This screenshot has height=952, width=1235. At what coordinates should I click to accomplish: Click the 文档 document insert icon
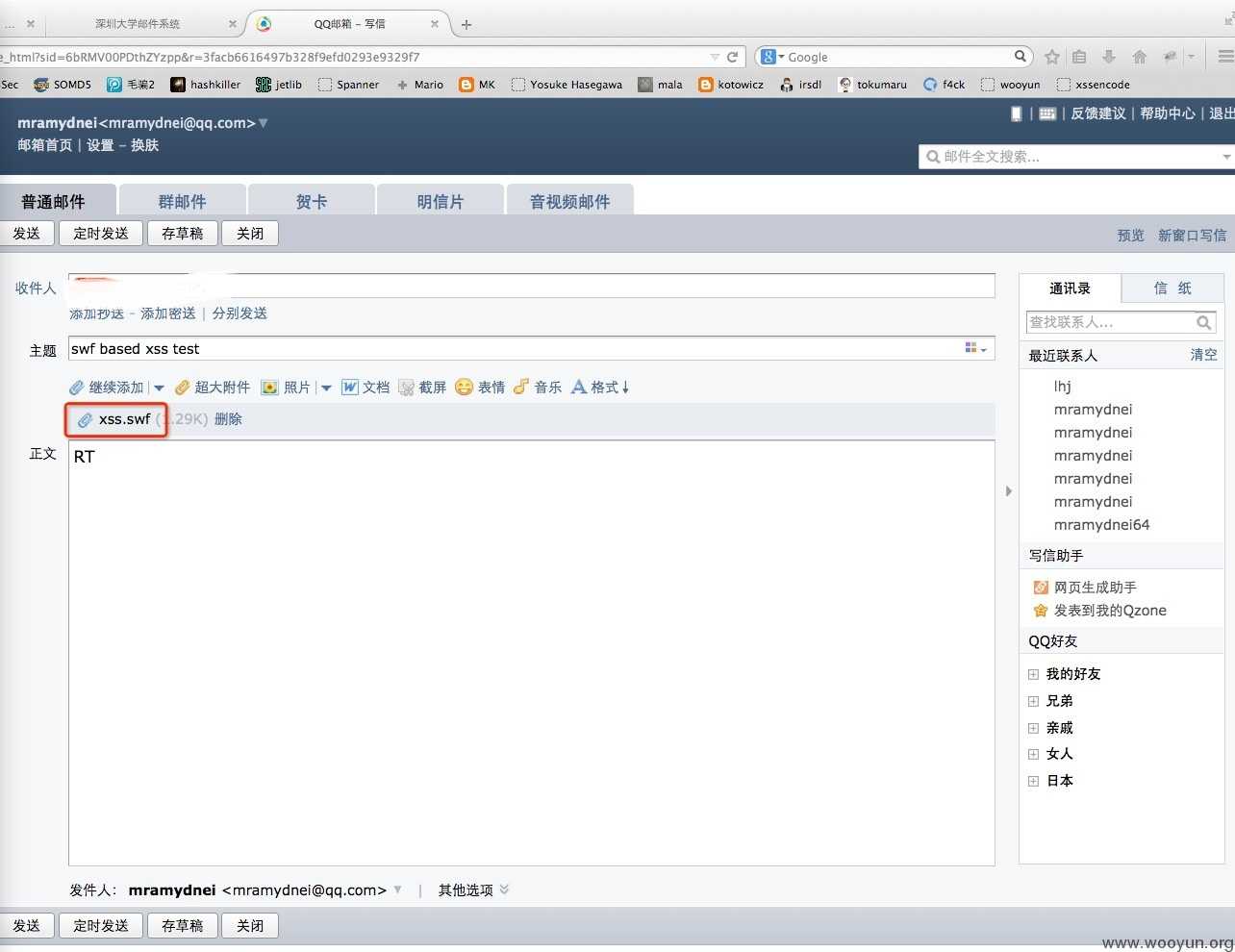[350, 388]
